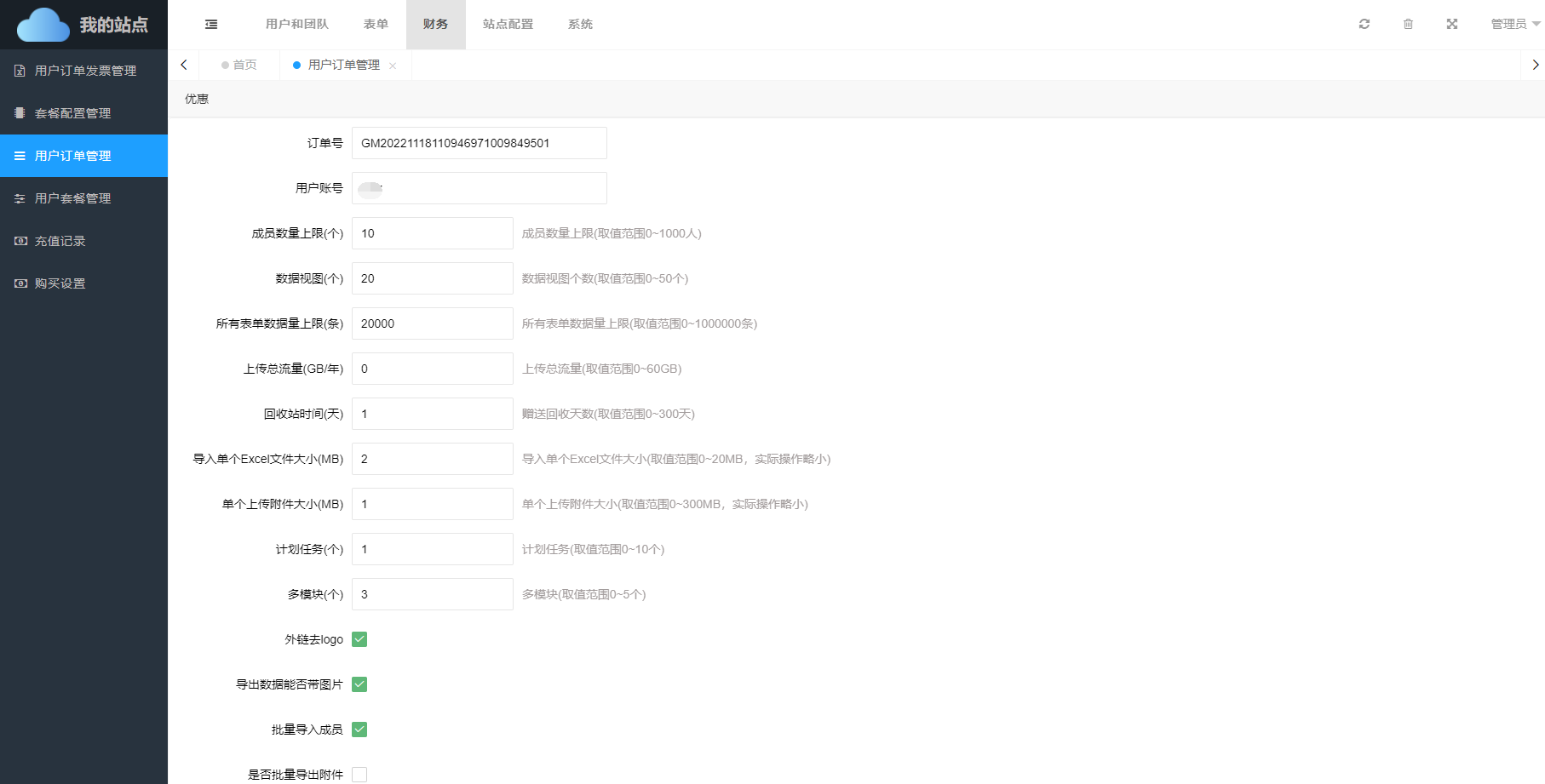Open 套餐配置管理 in the sidebar

click(72, 113)
